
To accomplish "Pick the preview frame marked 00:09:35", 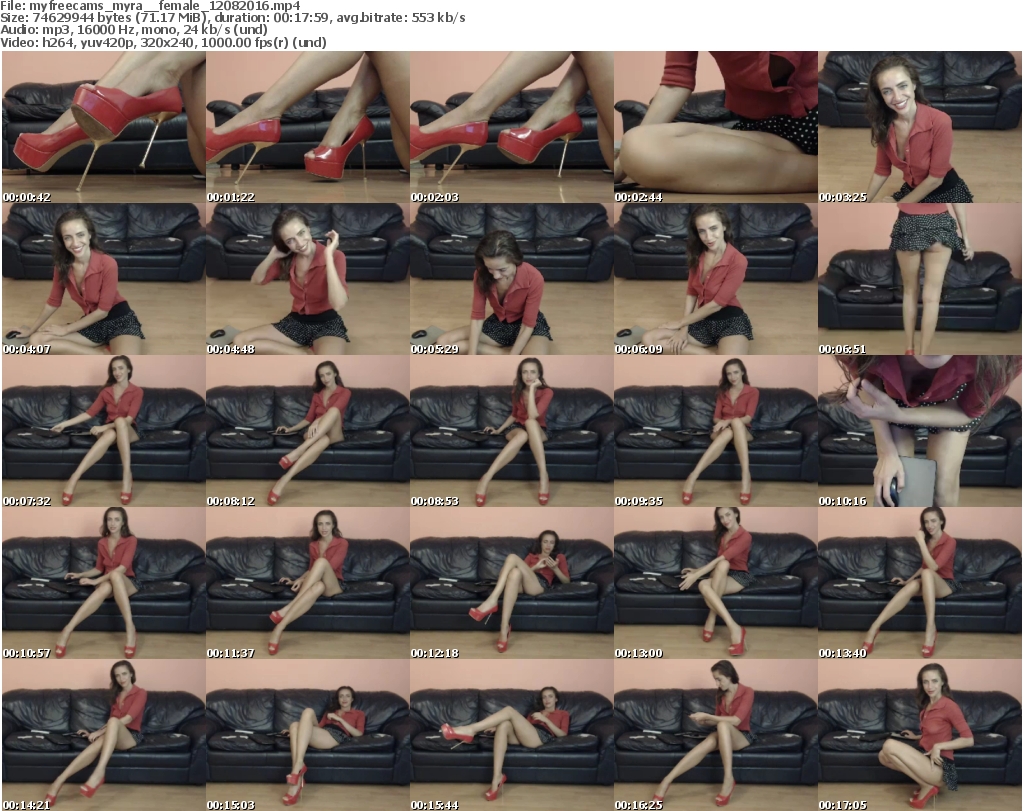I will [x=716, y=432].
